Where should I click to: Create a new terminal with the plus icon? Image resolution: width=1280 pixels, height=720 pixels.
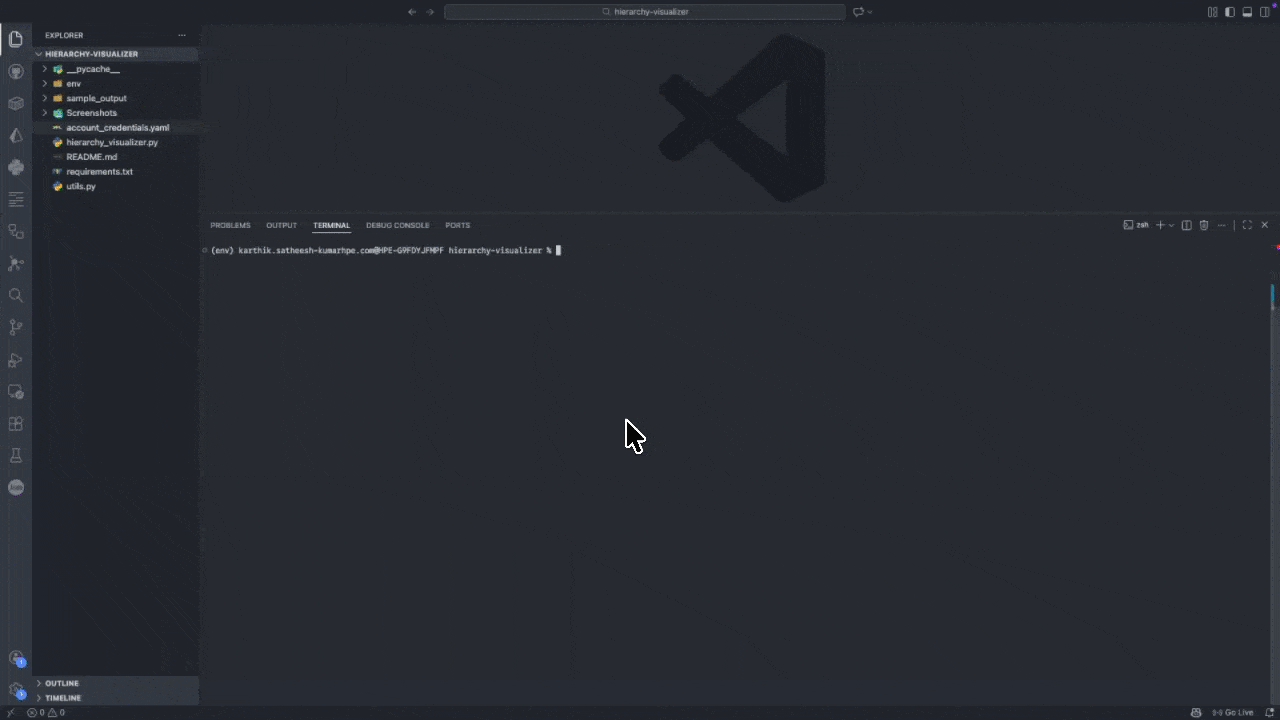1159,225
